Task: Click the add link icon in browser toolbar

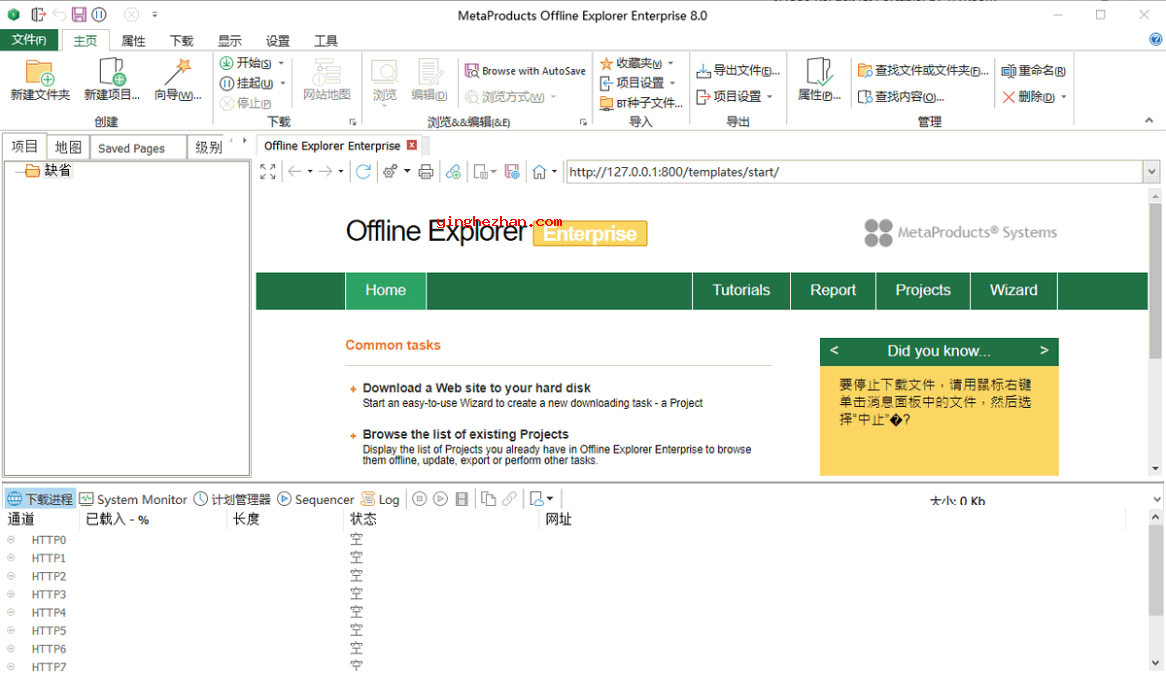Action: (x=453, y=172)
